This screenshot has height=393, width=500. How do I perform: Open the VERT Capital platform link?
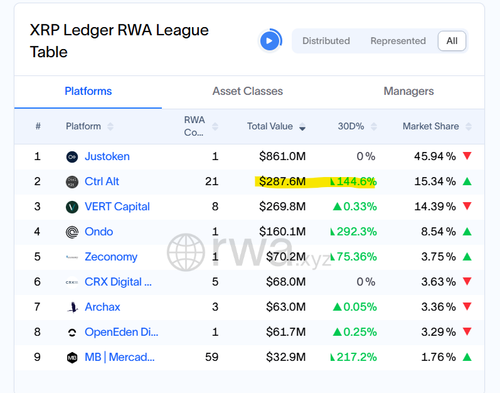tap(117, 206)
